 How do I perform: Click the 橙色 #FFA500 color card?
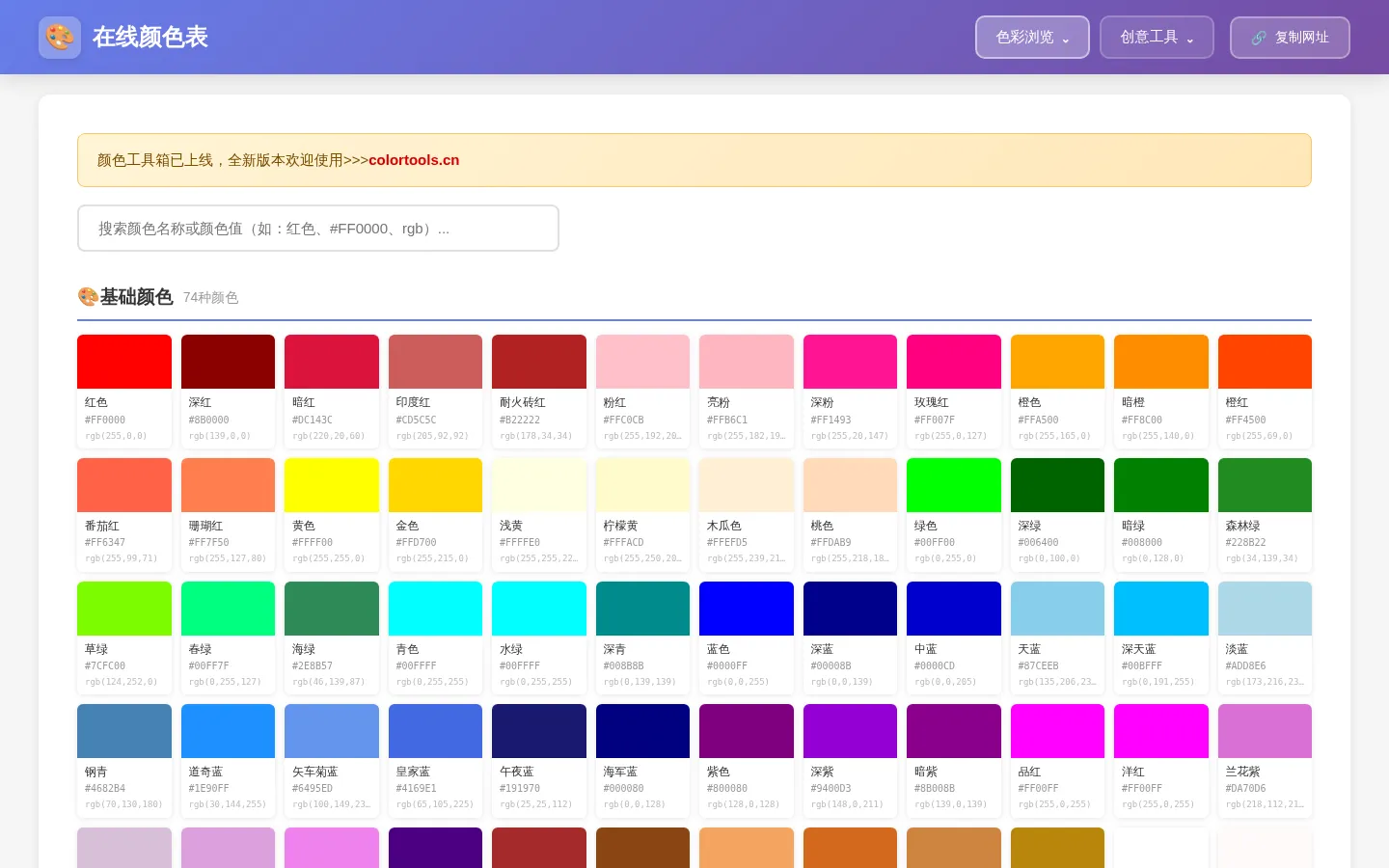tap(1057, 392)
